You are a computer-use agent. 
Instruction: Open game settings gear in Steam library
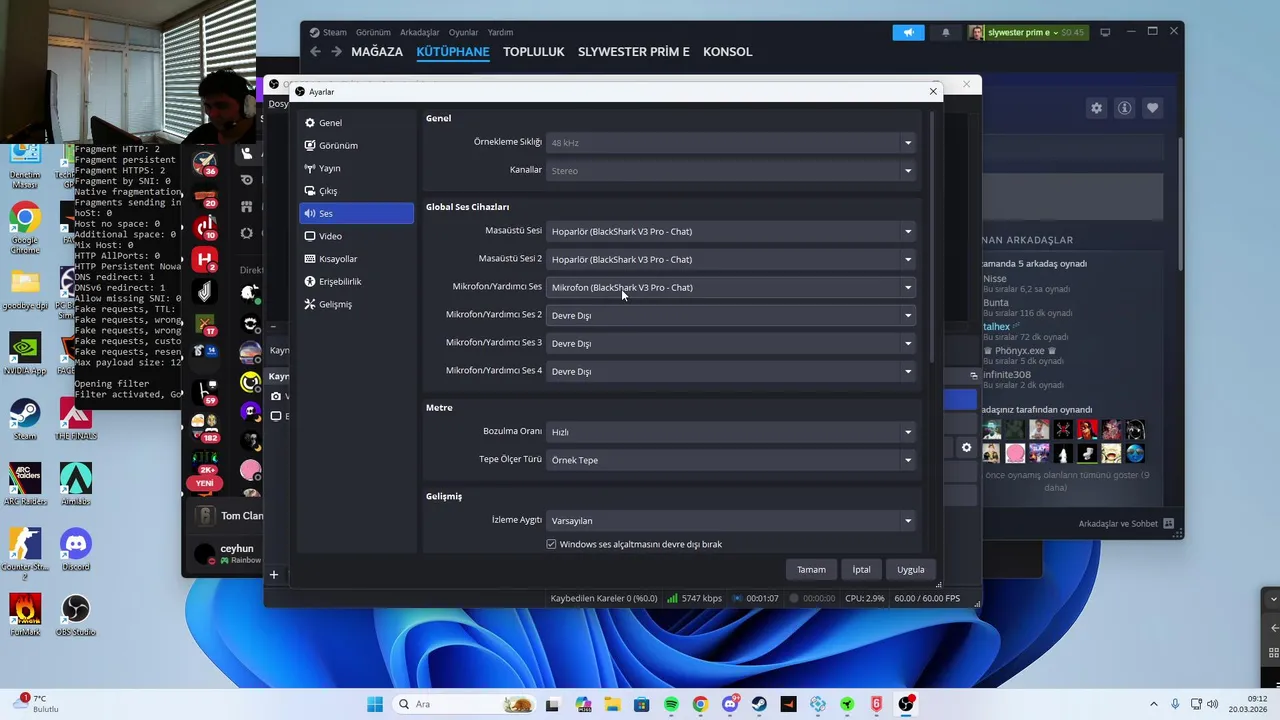point(1097,108)
